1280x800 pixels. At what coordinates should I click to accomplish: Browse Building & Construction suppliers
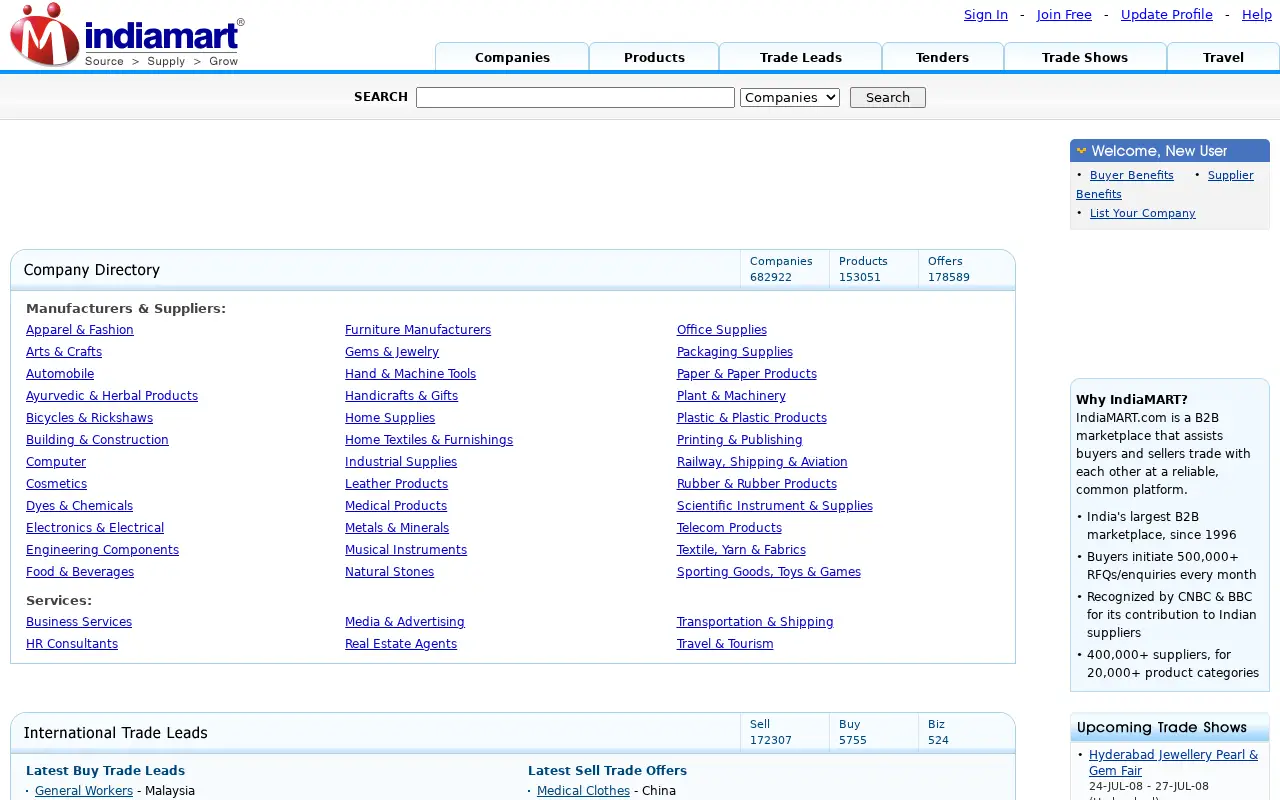coord(97,440)
